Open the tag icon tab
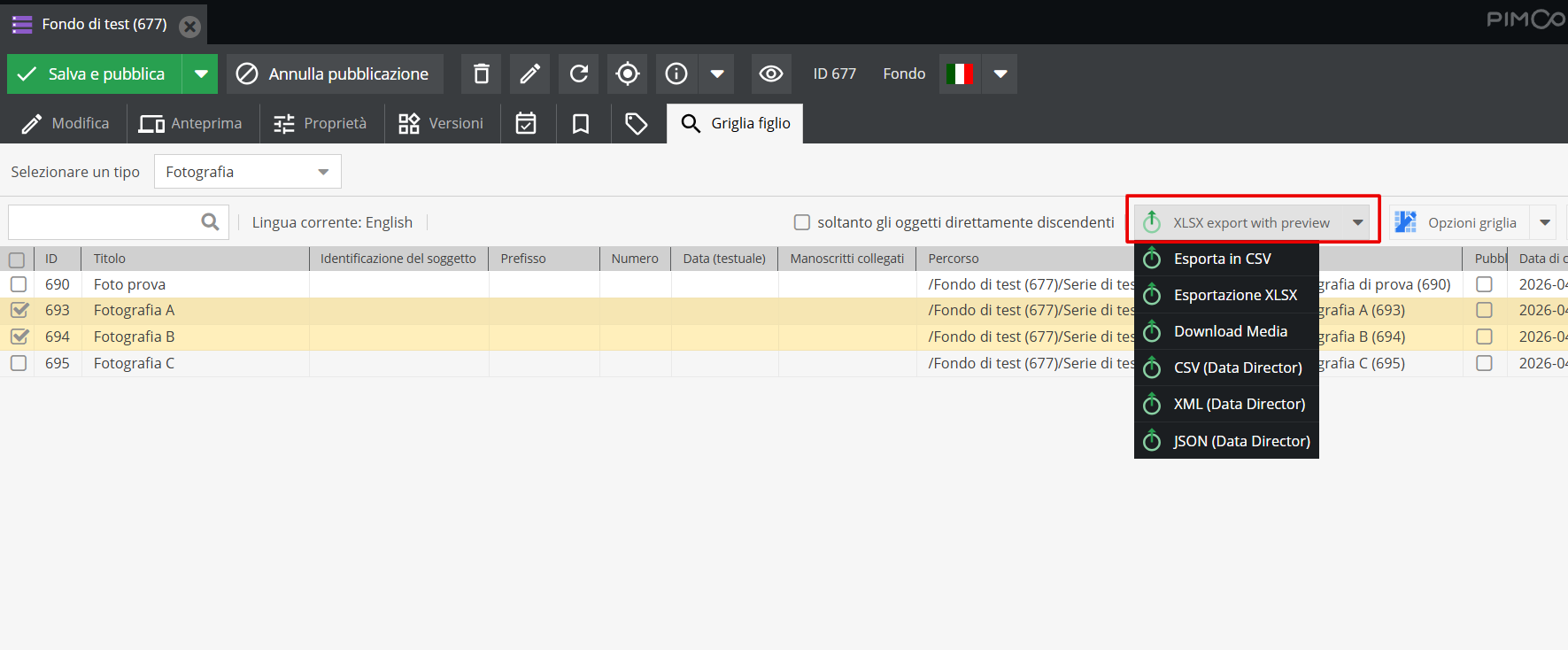Image resolution: width=1568 pixels, height=650 pixels. click(x=636, y=123)
